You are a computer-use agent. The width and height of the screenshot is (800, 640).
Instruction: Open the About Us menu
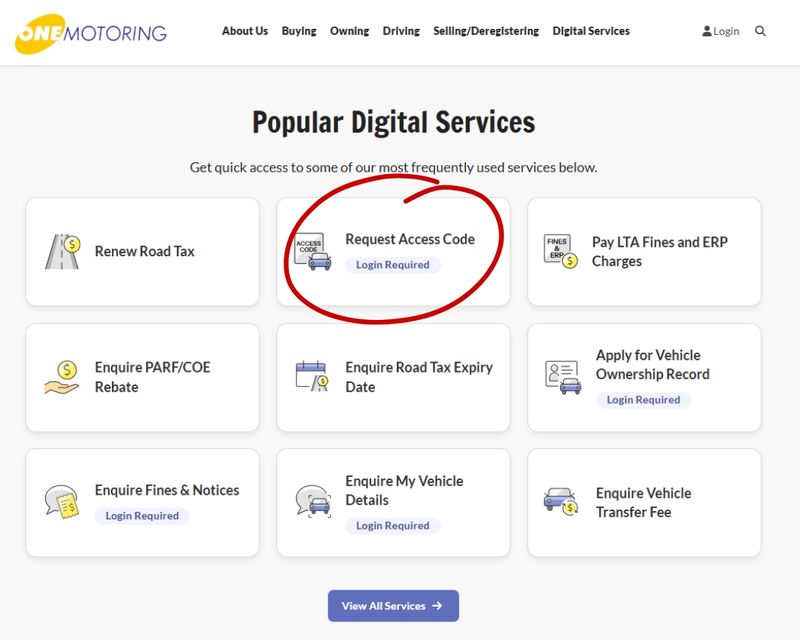coord(245,31)
